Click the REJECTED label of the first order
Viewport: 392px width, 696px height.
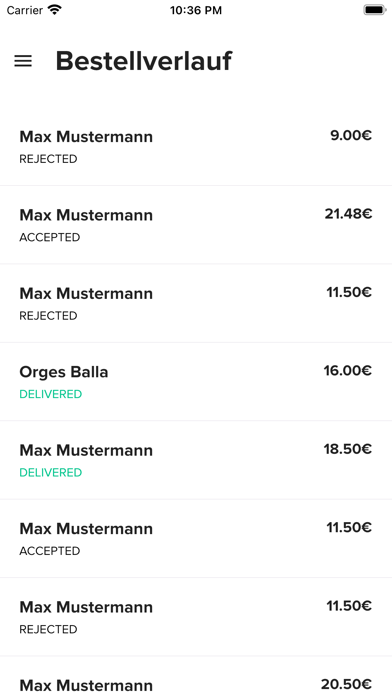48,159
